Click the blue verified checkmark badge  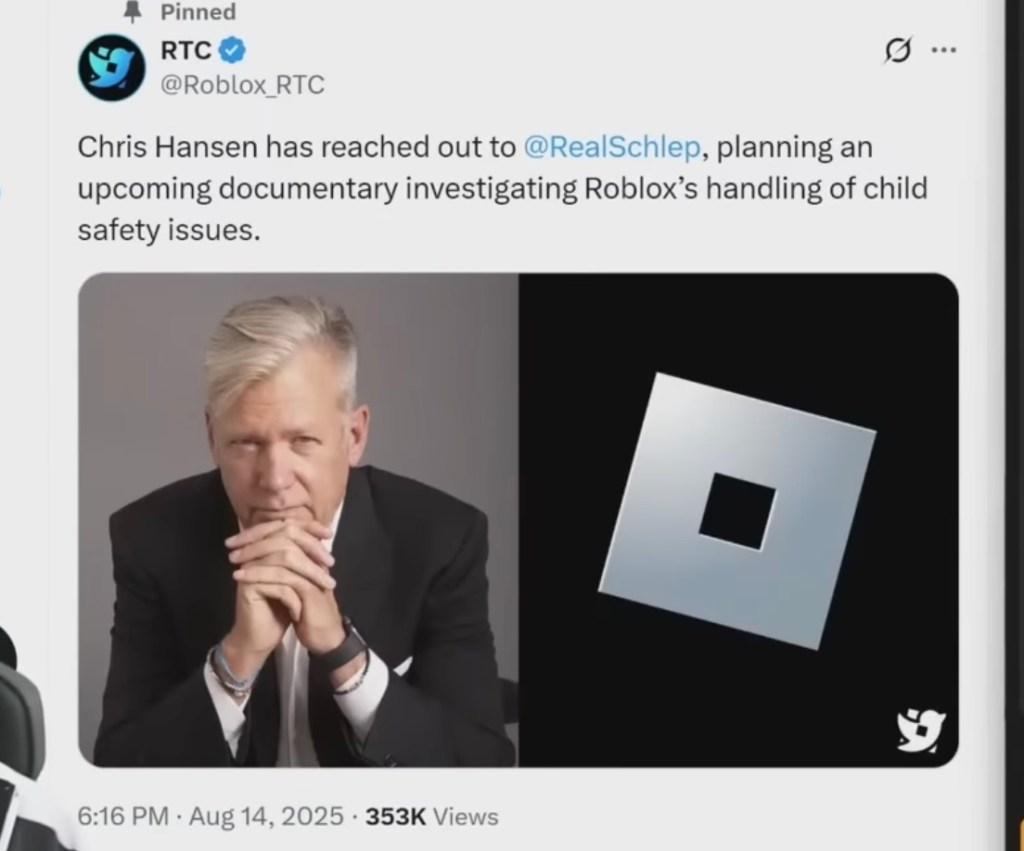pyautogui.click(x=232, y=50)
